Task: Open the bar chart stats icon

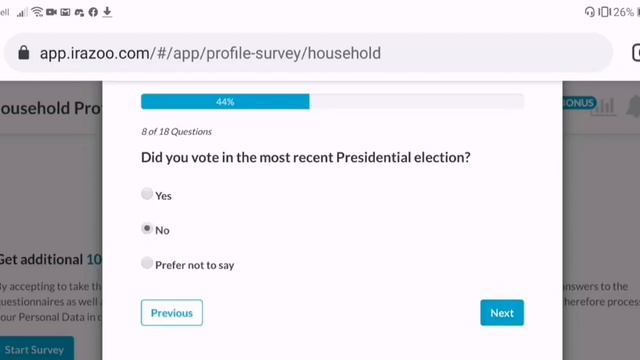Action: [x=603, y=107]
